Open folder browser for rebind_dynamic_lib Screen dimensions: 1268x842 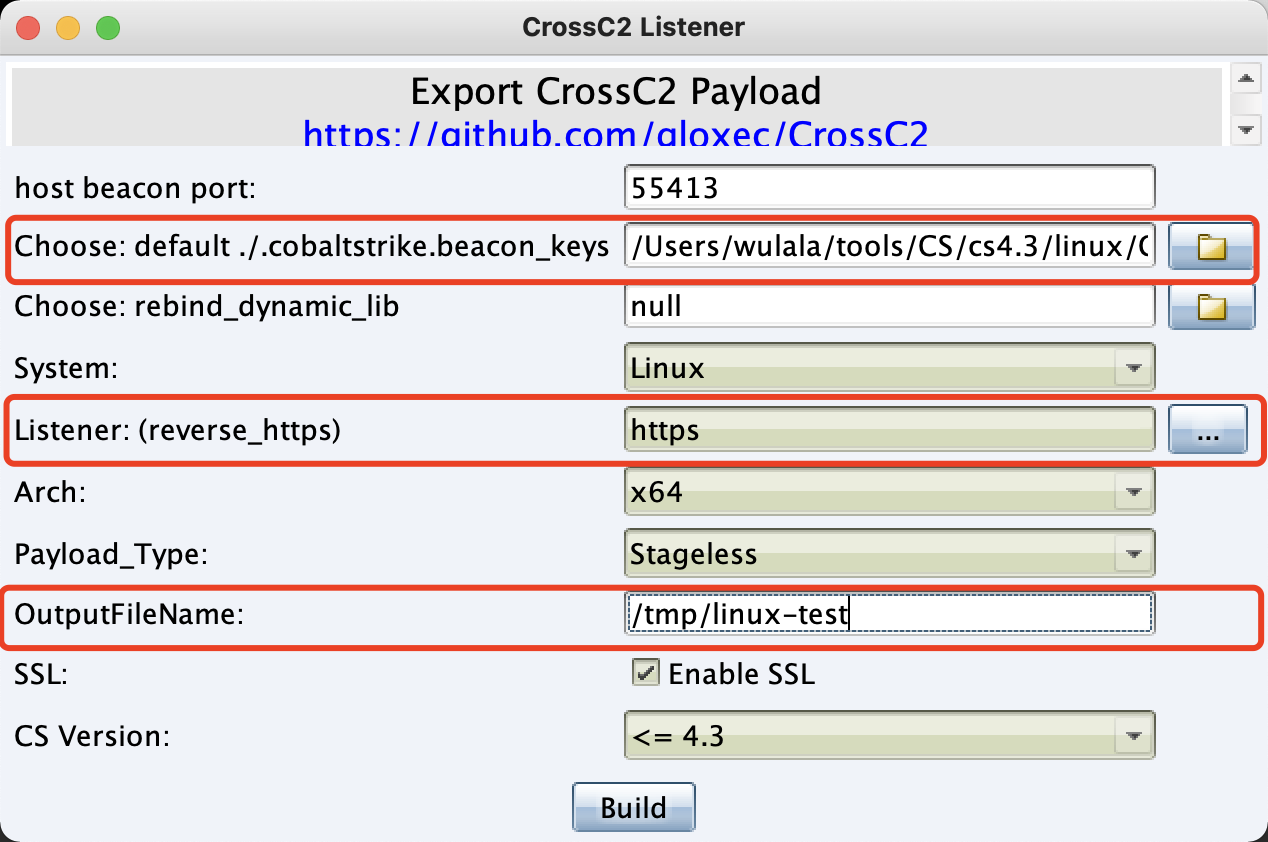tap(1212, 307)
